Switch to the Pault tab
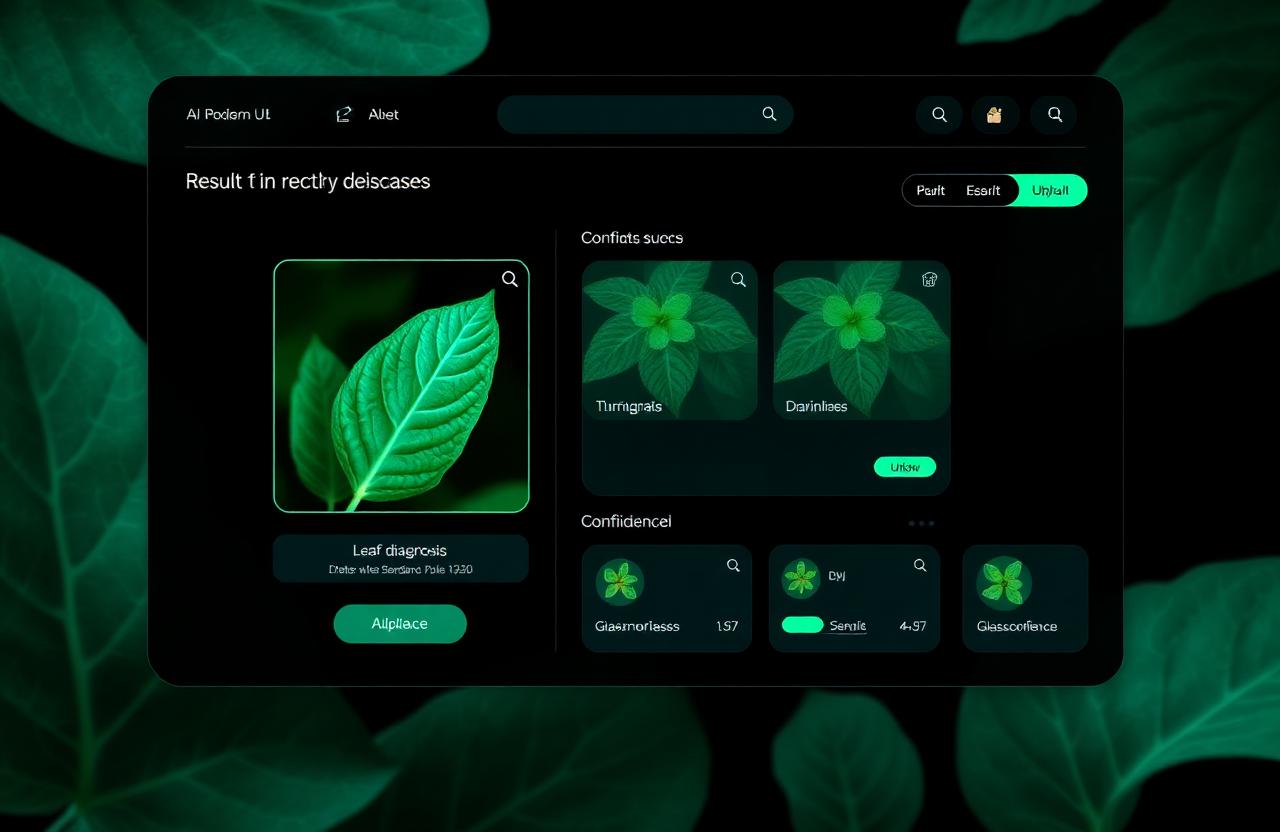The width and height of the screenshot is (1280, 832). click(x=930, y=190)
